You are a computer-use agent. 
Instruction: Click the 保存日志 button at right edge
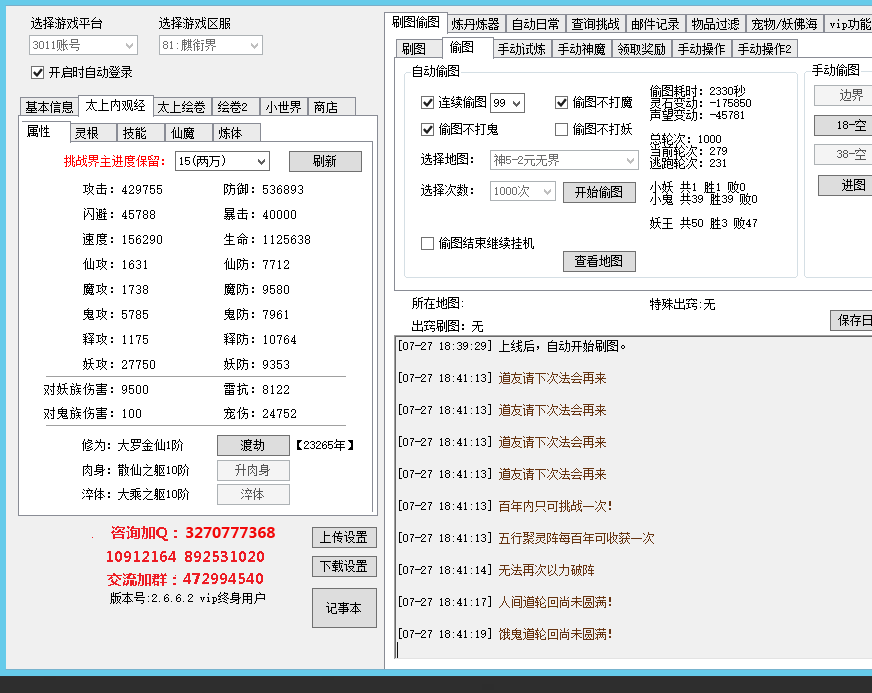(851, 320)
